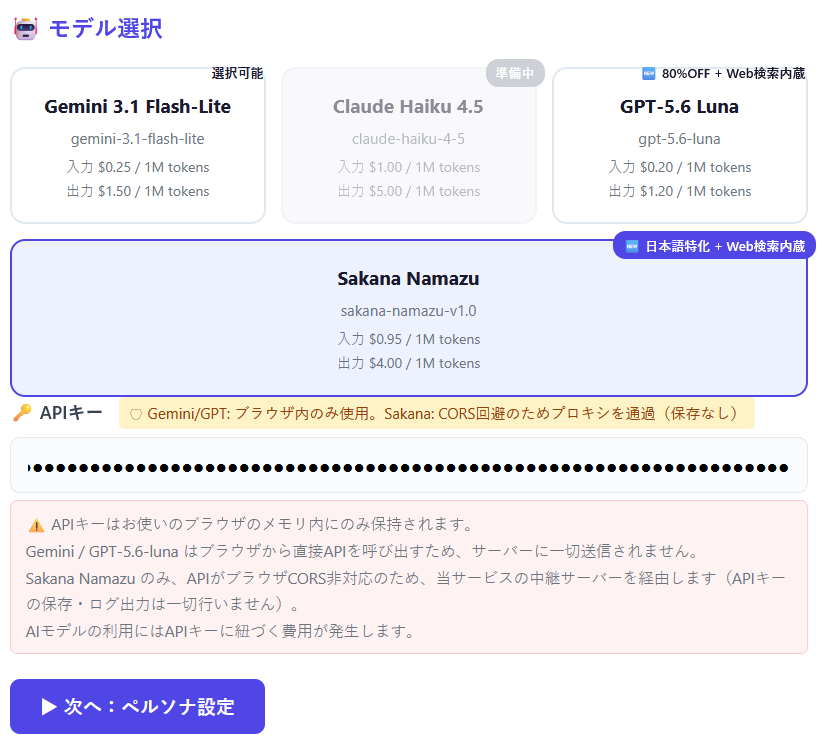
Task: Click the line AIモデルの利用には費用が発生します
Action: point(221,631)
